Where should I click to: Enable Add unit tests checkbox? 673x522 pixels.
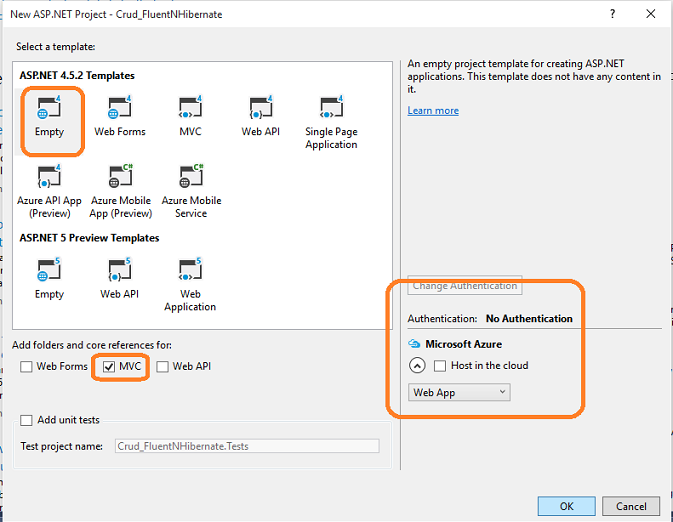26,420
